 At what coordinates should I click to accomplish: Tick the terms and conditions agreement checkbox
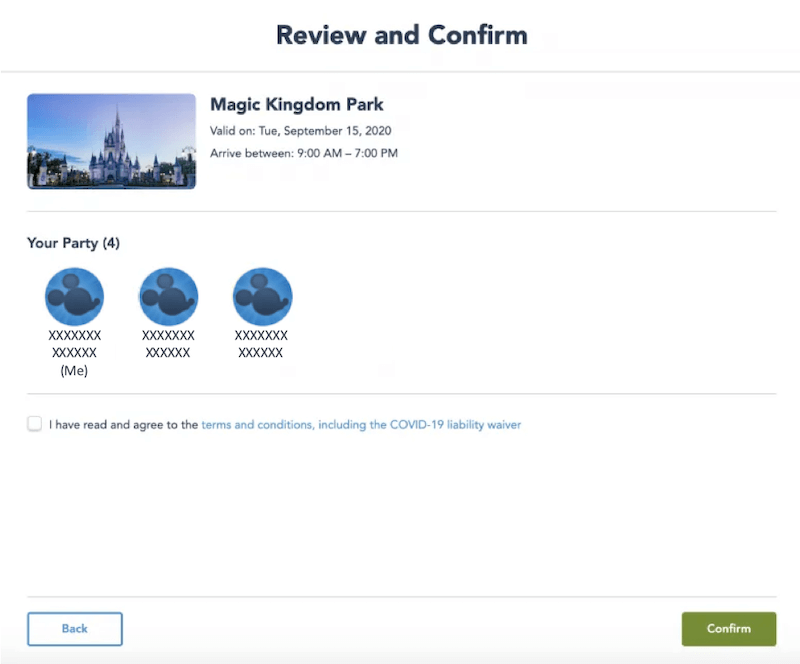click(x=35, y=424)
